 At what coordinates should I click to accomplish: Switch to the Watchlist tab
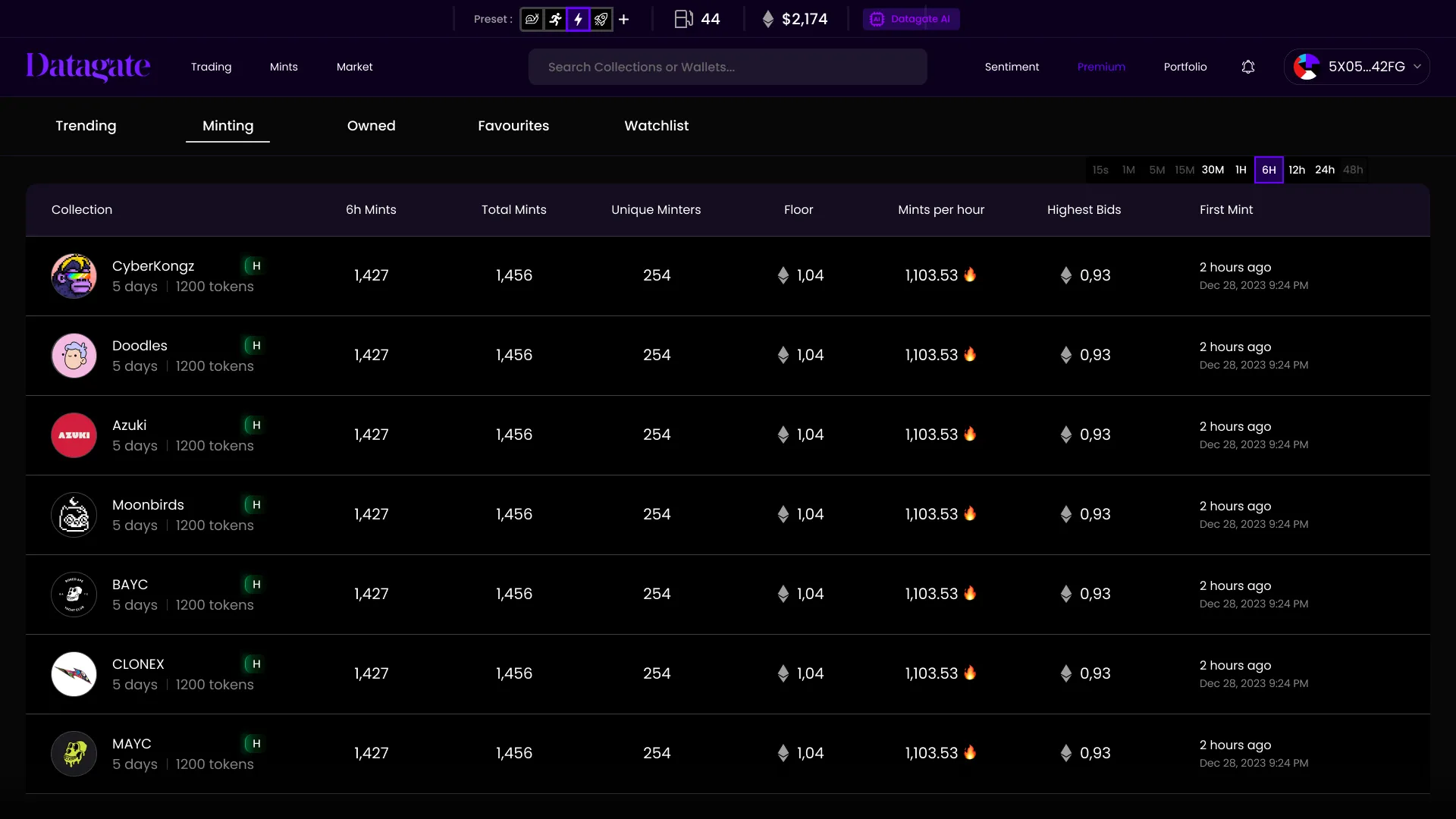coord(657,126)
